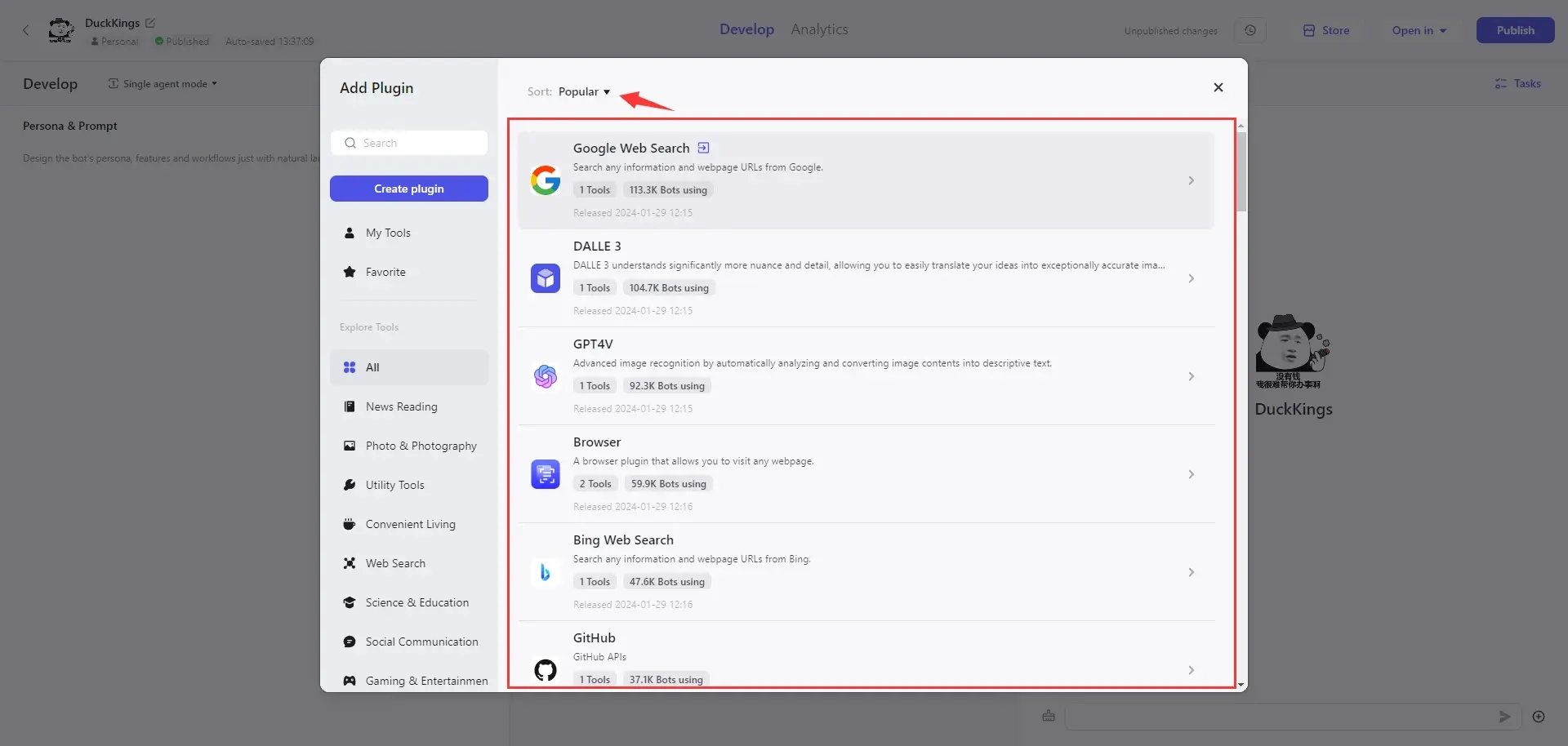This screenshot has width=1568, height=746.
Task: Click the Browser plugin icon
Action: (x=546, y=474)
